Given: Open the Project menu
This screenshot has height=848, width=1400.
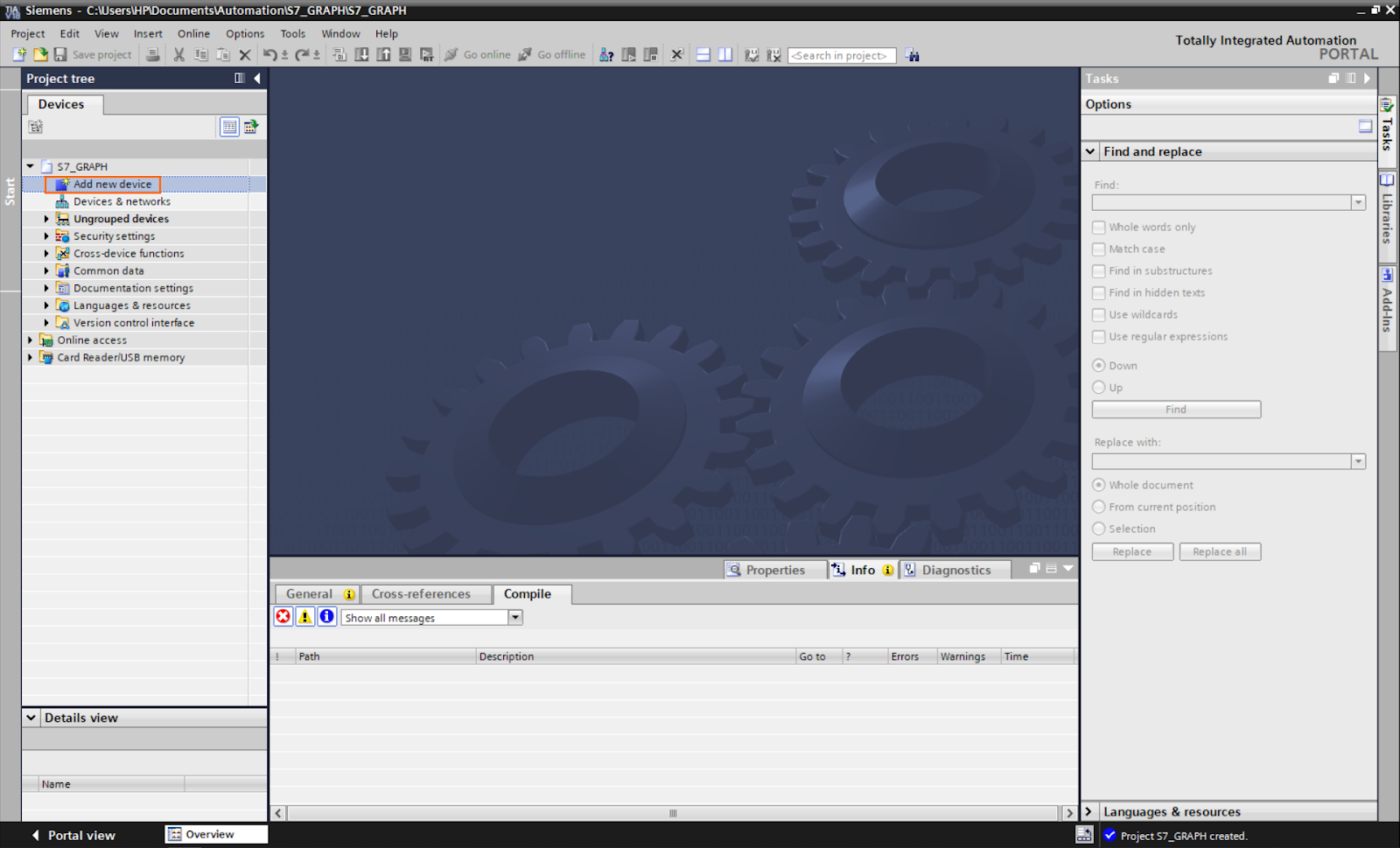Looking at the screenshot, I should click(28, 33).
